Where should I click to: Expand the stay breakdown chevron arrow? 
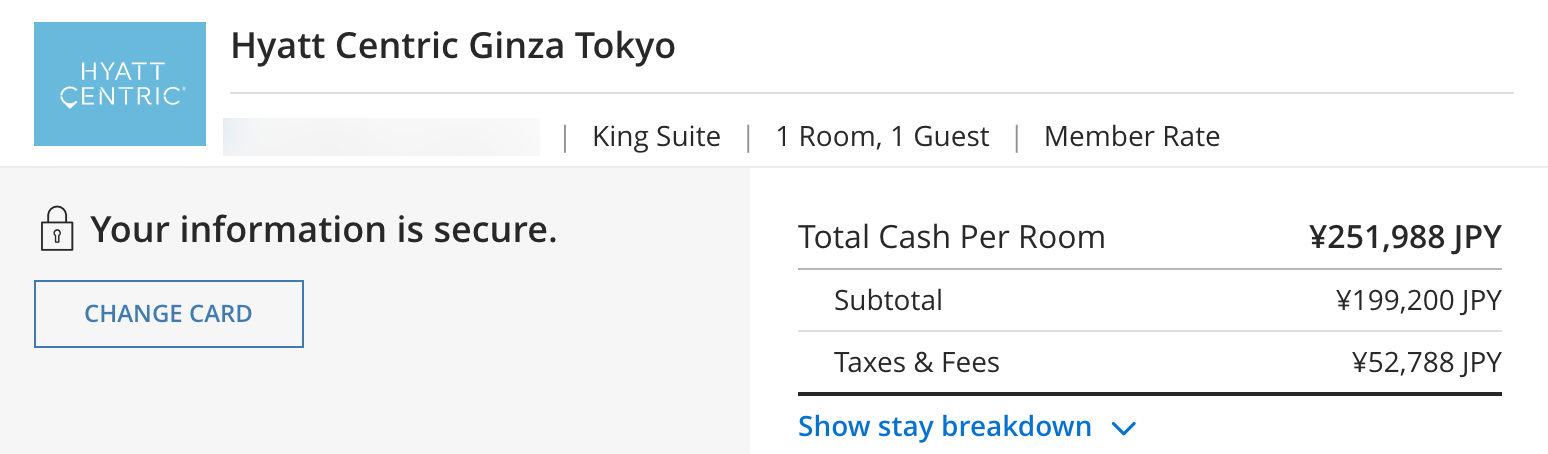coord(1124,429)
